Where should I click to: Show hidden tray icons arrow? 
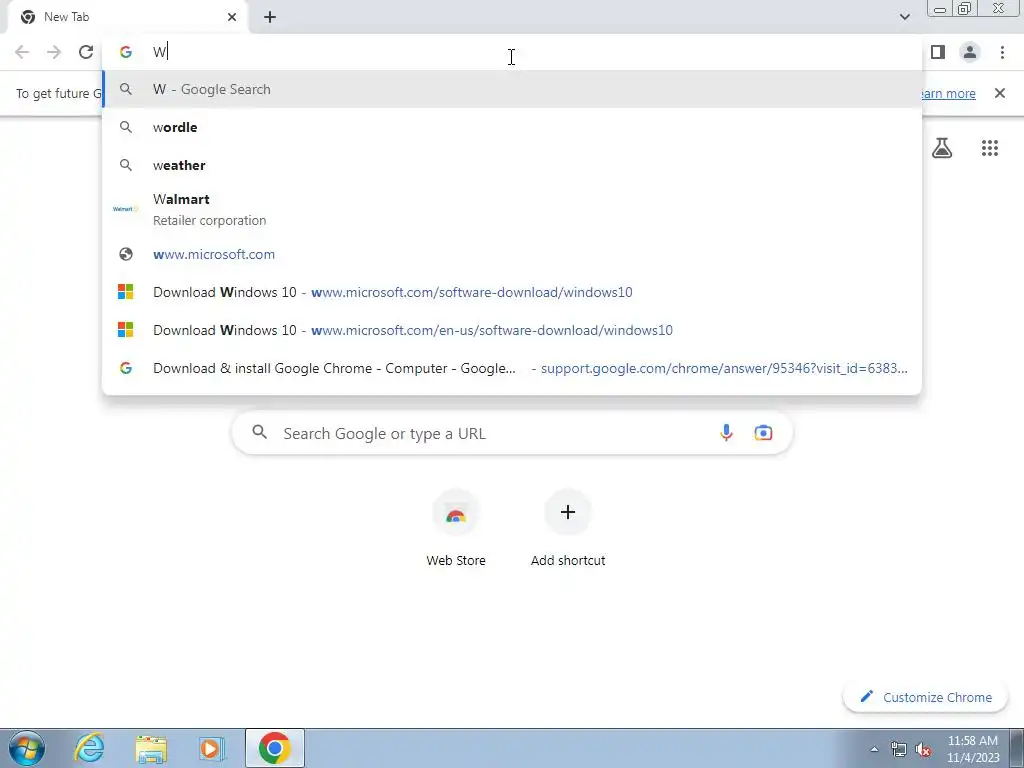click(x=874, y=749)
